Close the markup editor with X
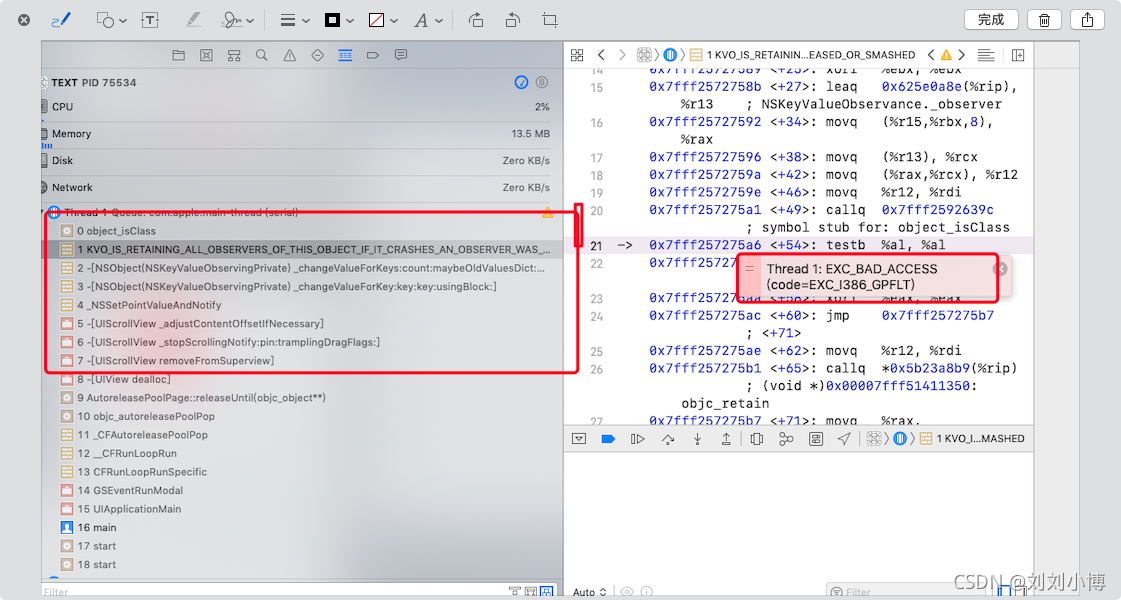This screenshot has height=600, width=1121. 24,20
